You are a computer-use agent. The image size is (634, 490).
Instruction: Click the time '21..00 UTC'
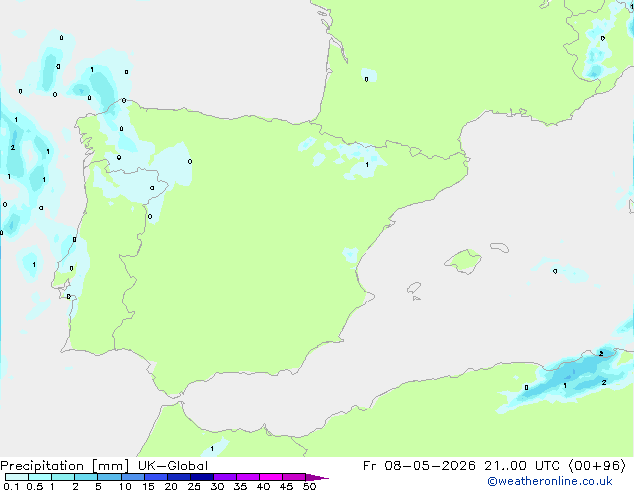click(522, 466)
